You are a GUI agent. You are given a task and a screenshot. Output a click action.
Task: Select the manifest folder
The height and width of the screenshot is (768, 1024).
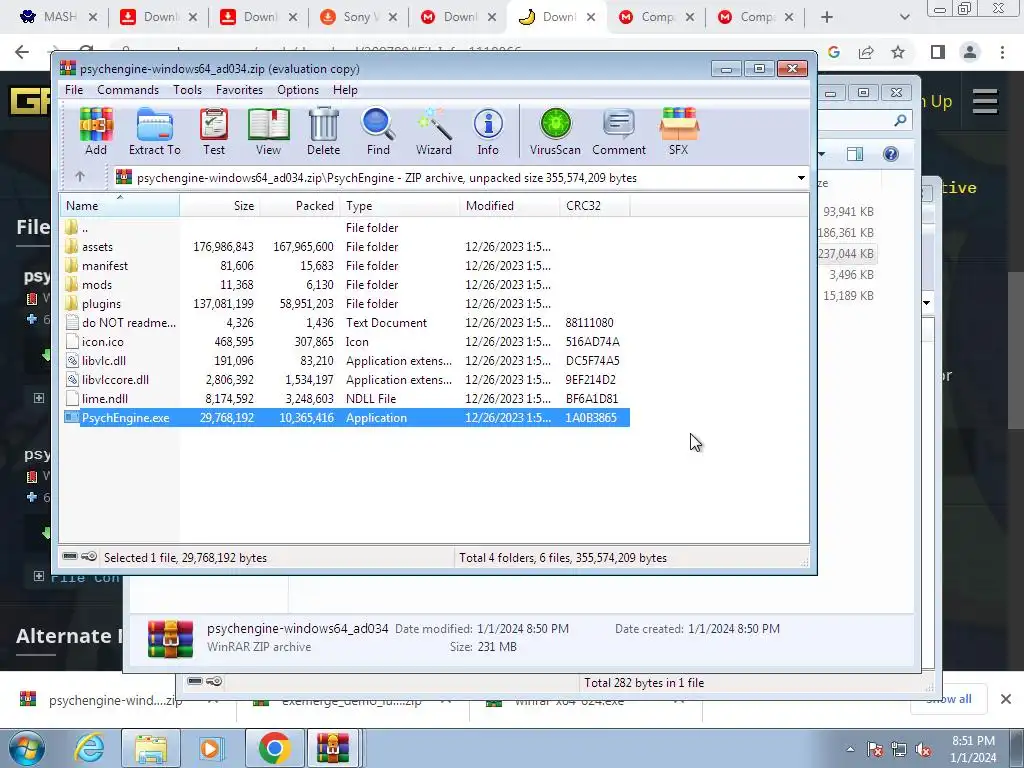(x=346, y=266)
